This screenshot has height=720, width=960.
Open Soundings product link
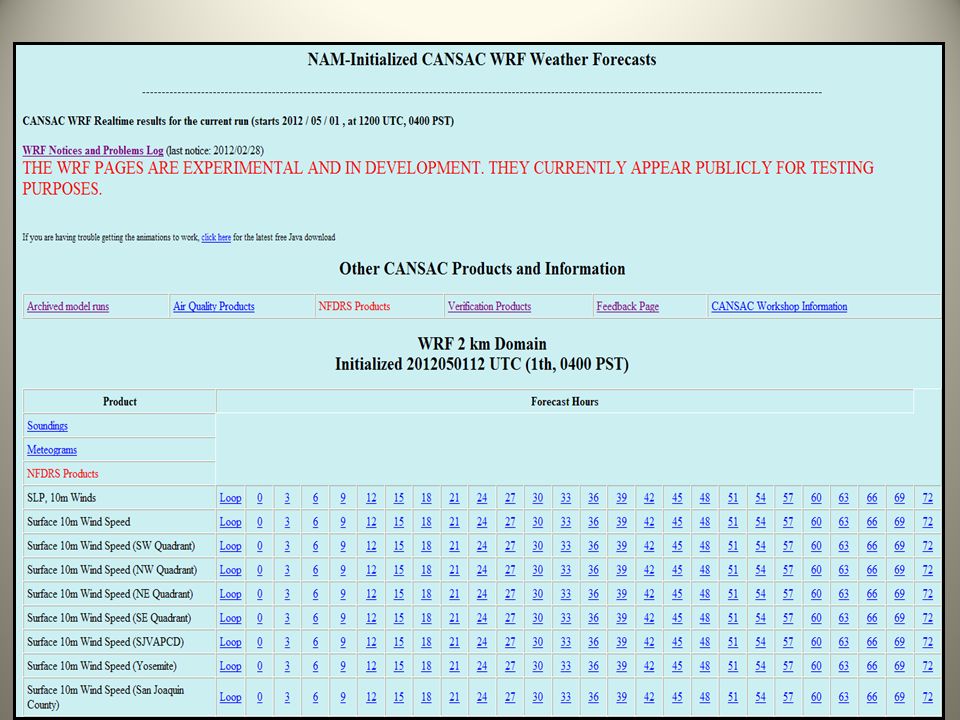(x=47, y=426)
